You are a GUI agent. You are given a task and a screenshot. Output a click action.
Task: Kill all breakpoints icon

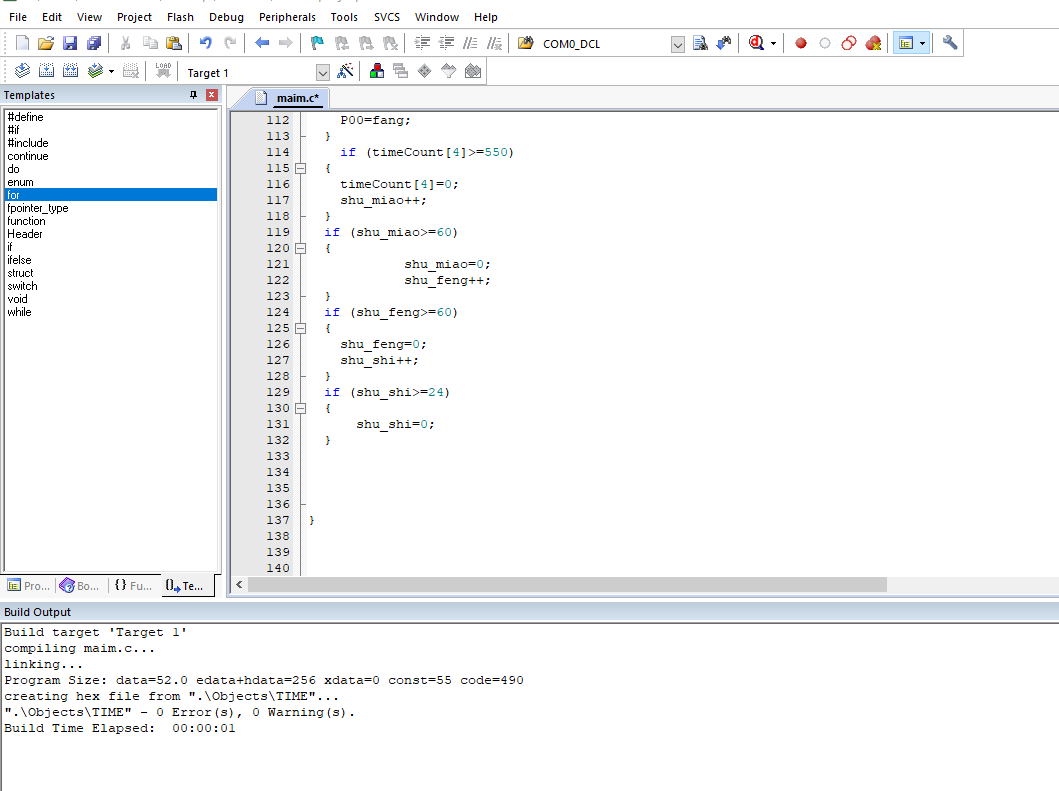coord(873,43)
